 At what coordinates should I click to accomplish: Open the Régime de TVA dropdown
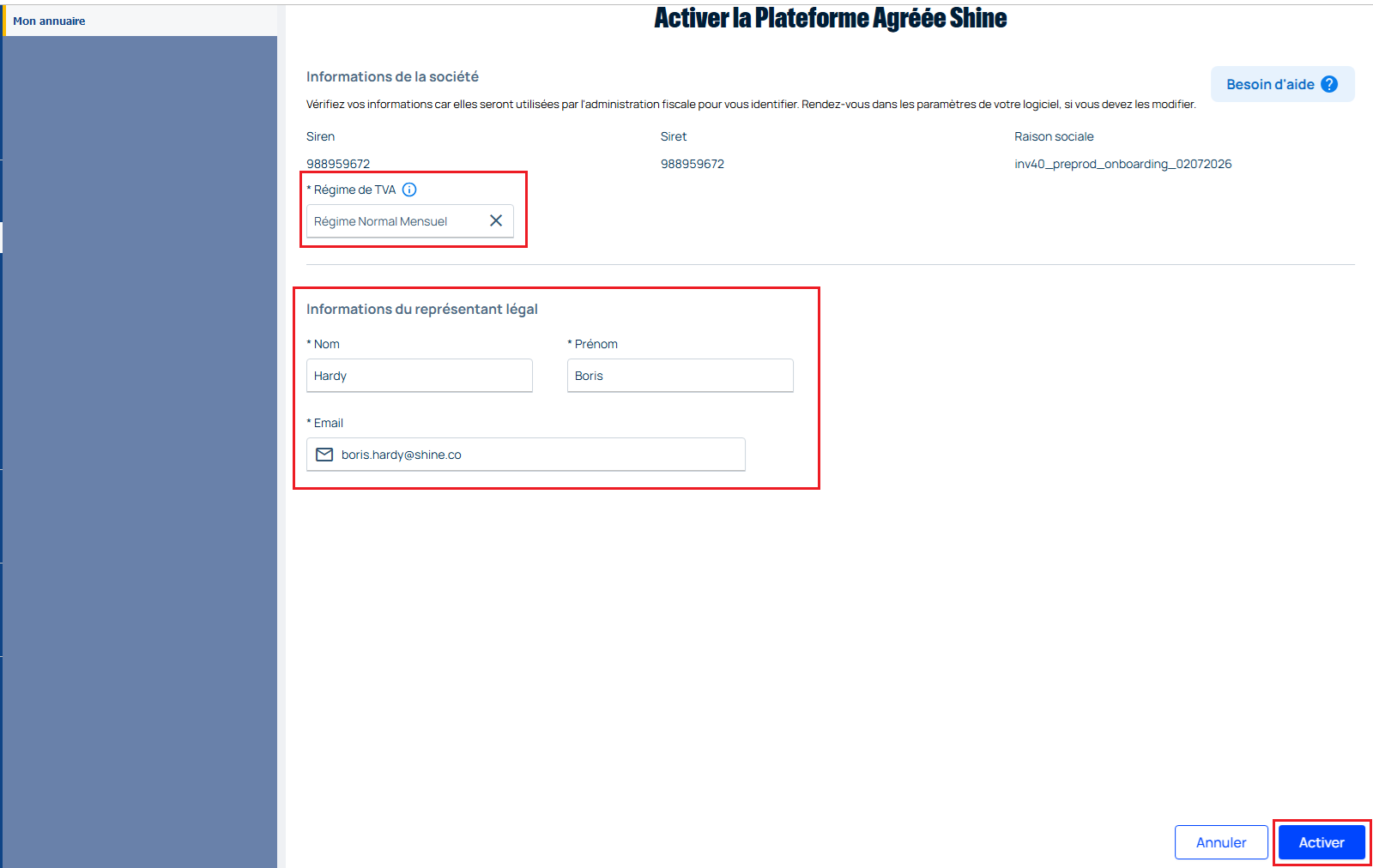pos(410,221)
